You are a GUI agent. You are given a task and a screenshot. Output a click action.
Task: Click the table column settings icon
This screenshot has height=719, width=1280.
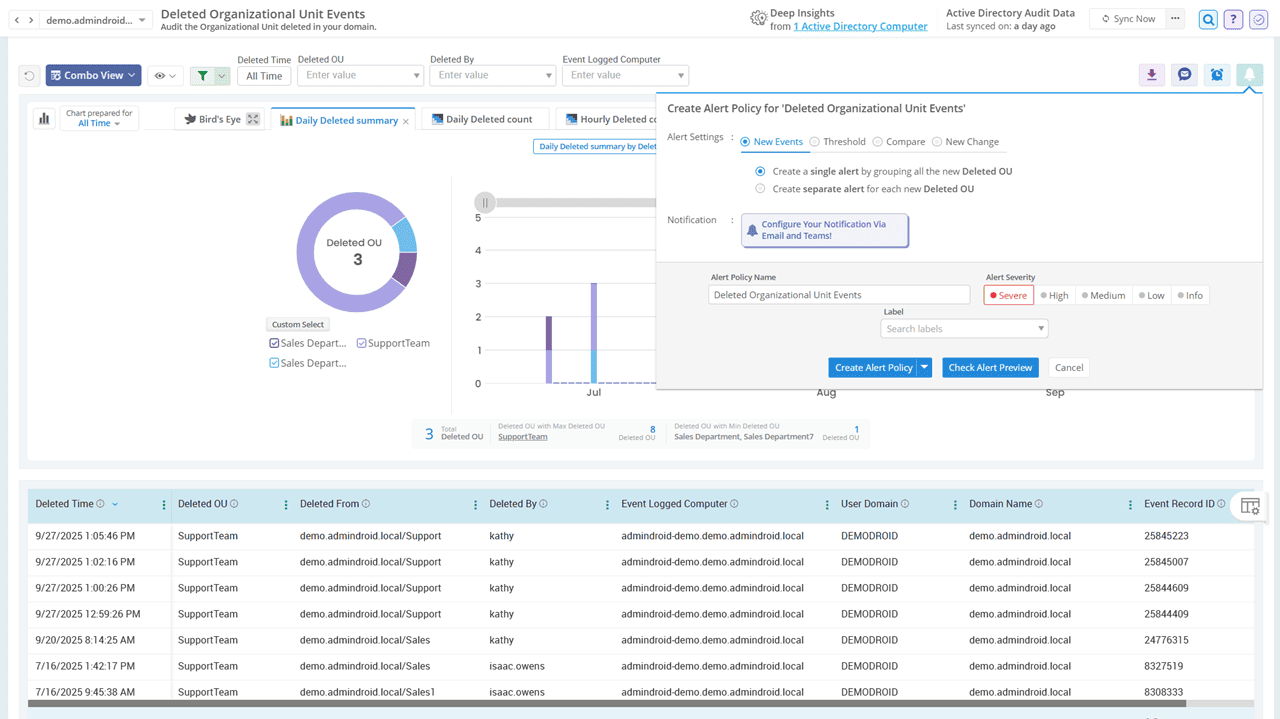tap(1250, 506)
